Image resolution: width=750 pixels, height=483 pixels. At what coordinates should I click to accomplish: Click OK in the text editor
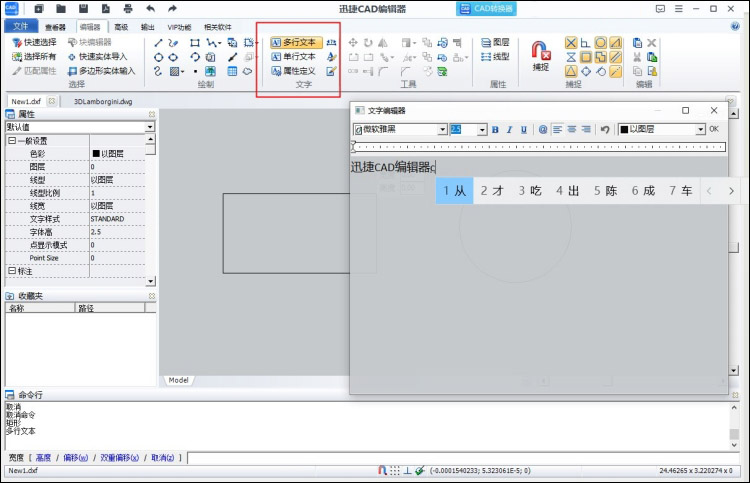point(714,129)
